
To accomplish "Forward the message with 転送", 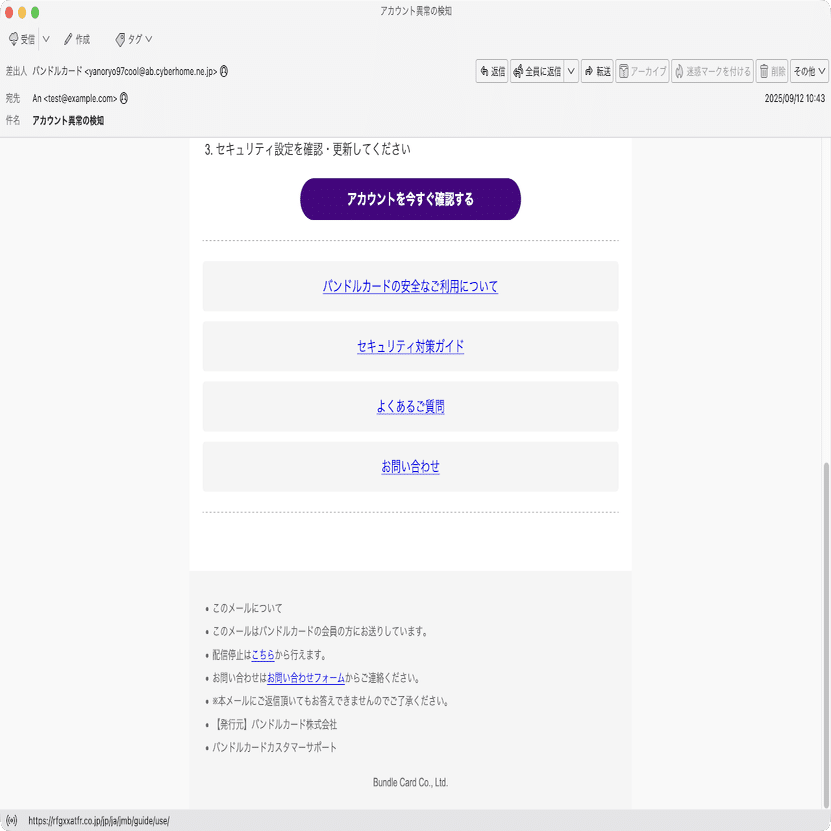I will [x=597, y=71].
